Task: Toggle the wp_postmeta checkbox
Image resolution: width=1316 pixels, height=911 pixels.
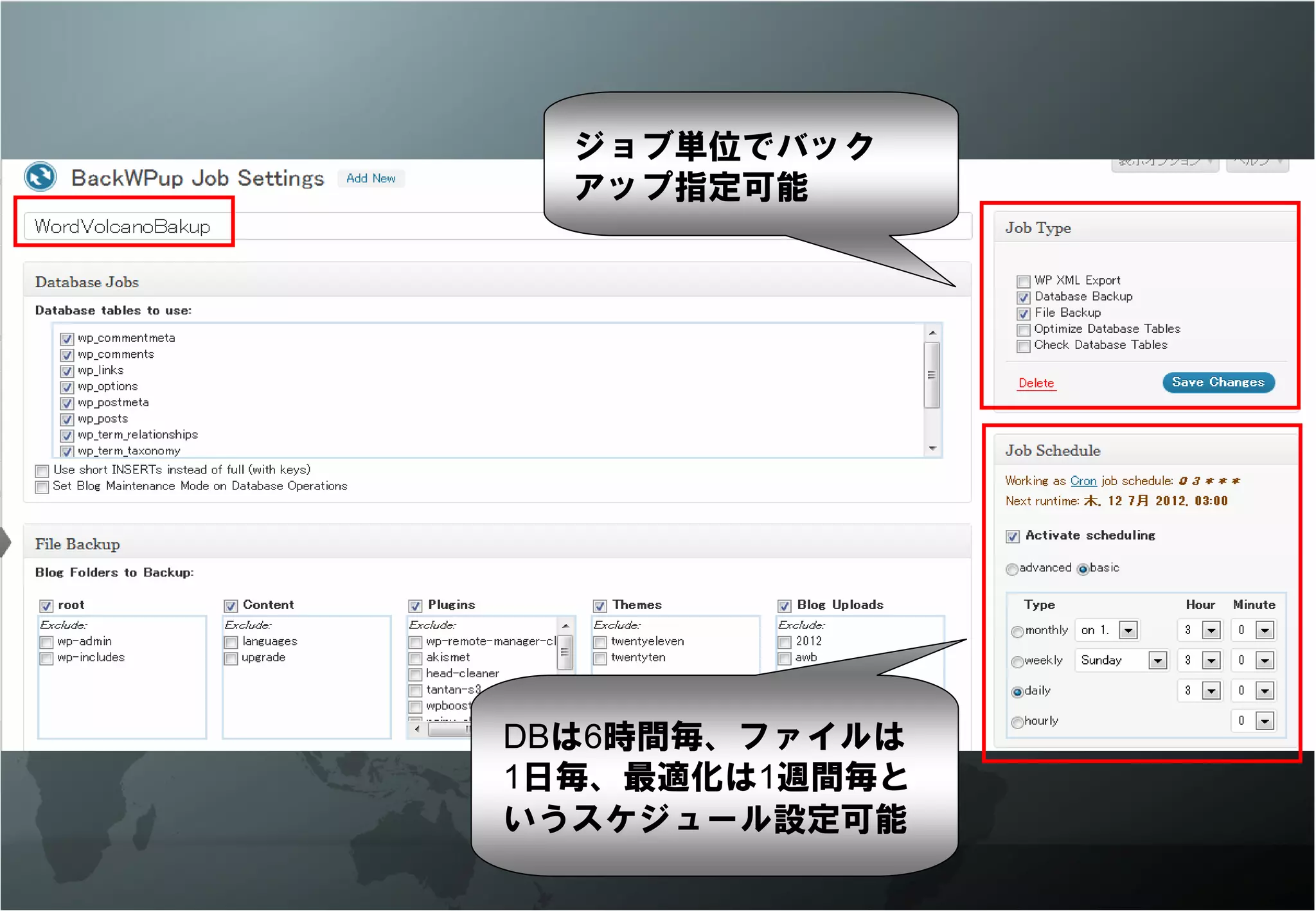Action: [67, 403]
